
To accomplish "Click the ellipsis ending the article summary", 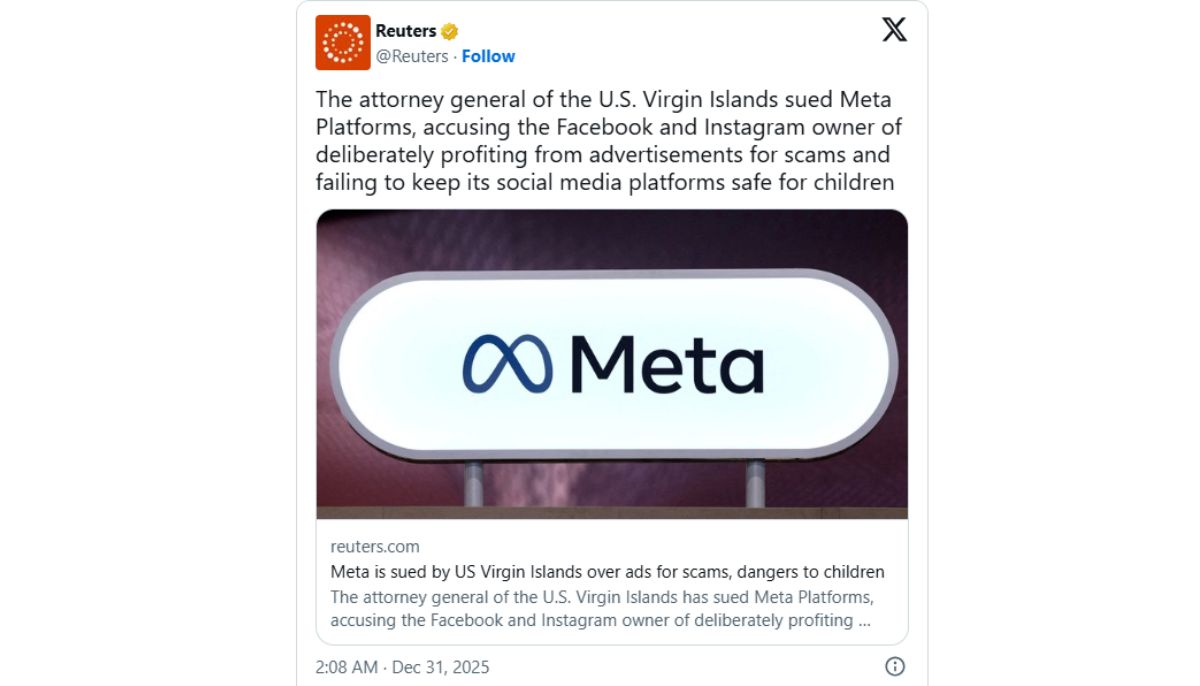I will (x=862, y=620).
